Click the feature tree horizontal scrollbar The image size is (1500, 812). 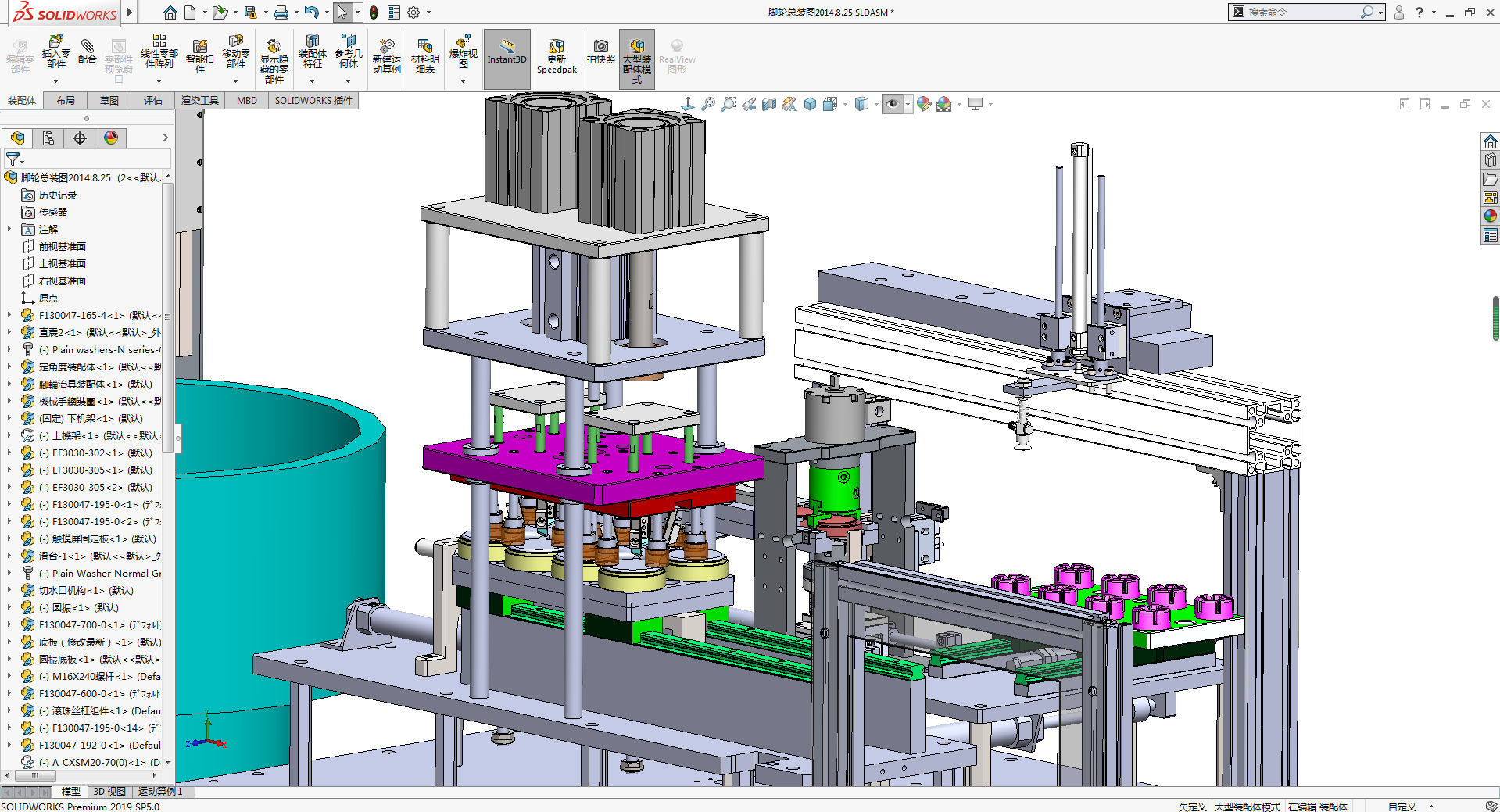(35, 775)
